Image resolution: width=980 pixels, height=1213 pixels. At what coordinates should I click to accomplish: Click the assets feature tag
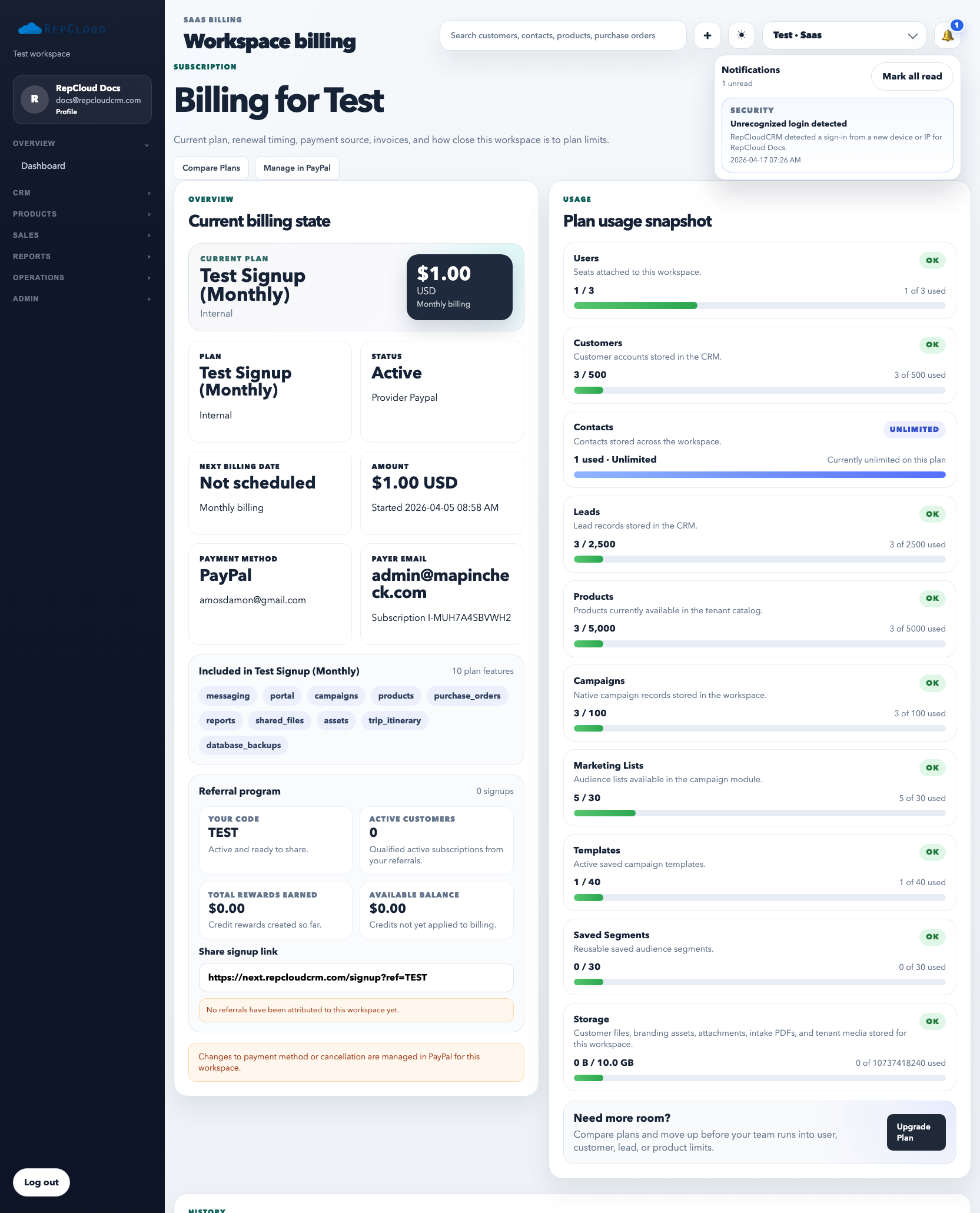(336, 720)
